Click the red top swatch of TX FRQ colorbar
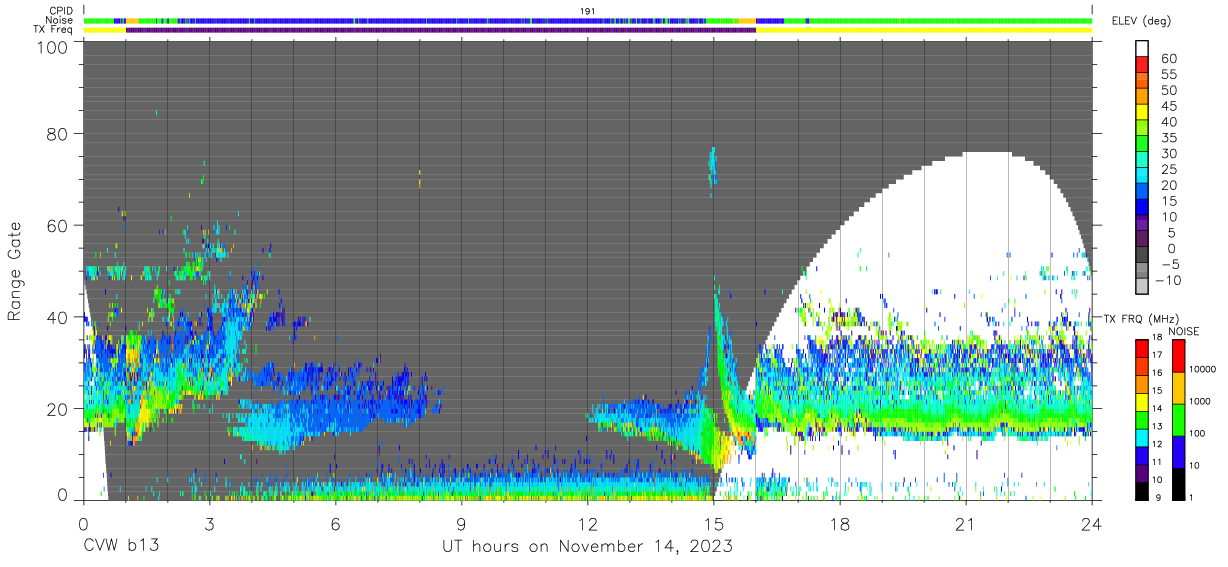 [1143, 348]
